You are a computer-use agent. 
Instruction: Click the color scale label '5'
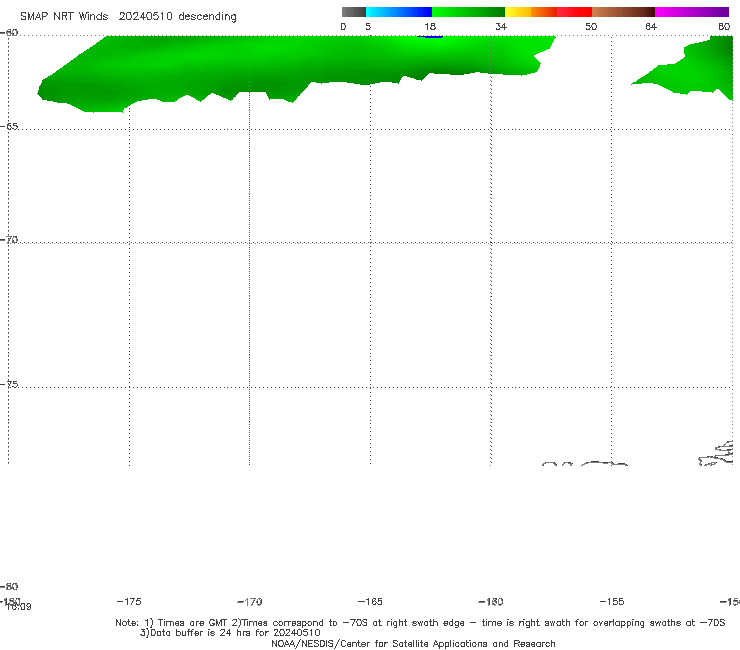click(368, 26)
